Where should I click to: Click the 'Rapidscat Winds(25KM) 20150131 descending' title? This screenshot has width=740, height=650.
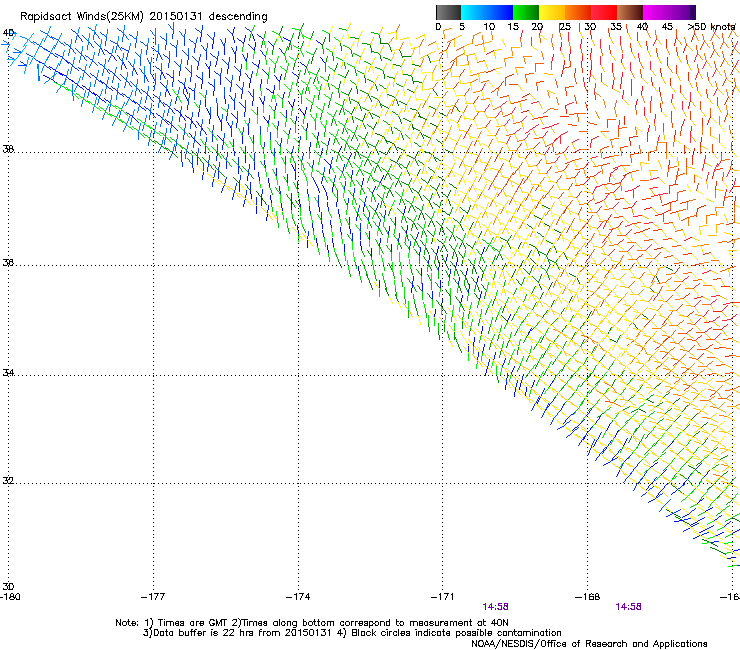click(143, 17)
